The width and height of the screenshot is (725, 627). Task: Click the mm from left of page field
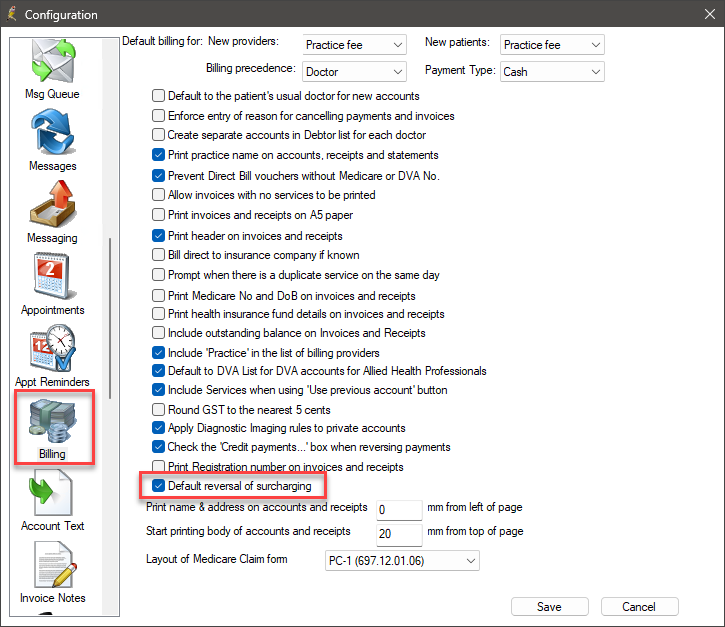click(400, 510)
